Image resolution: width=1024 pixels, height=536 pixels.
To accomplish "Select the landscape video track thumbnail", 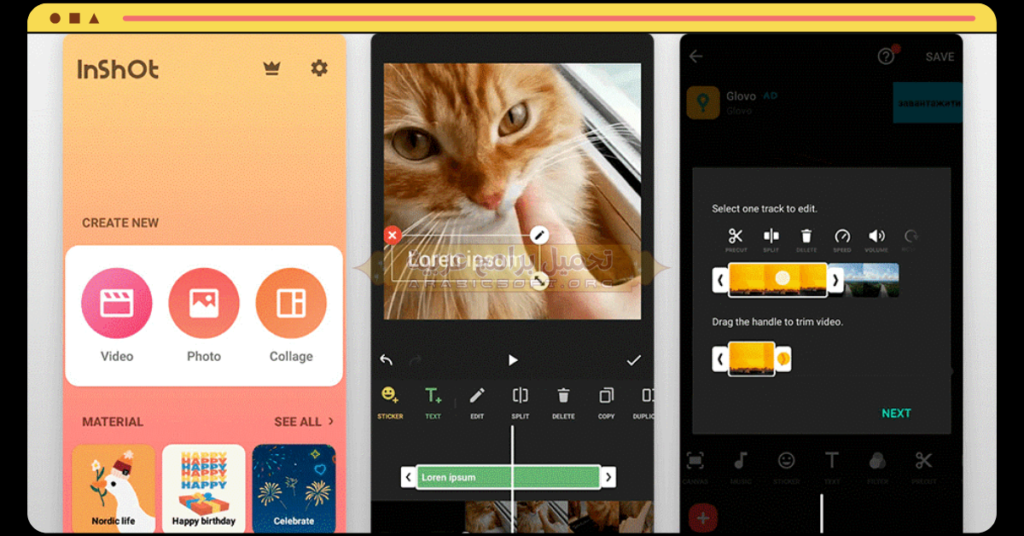I will click(871, 280).
